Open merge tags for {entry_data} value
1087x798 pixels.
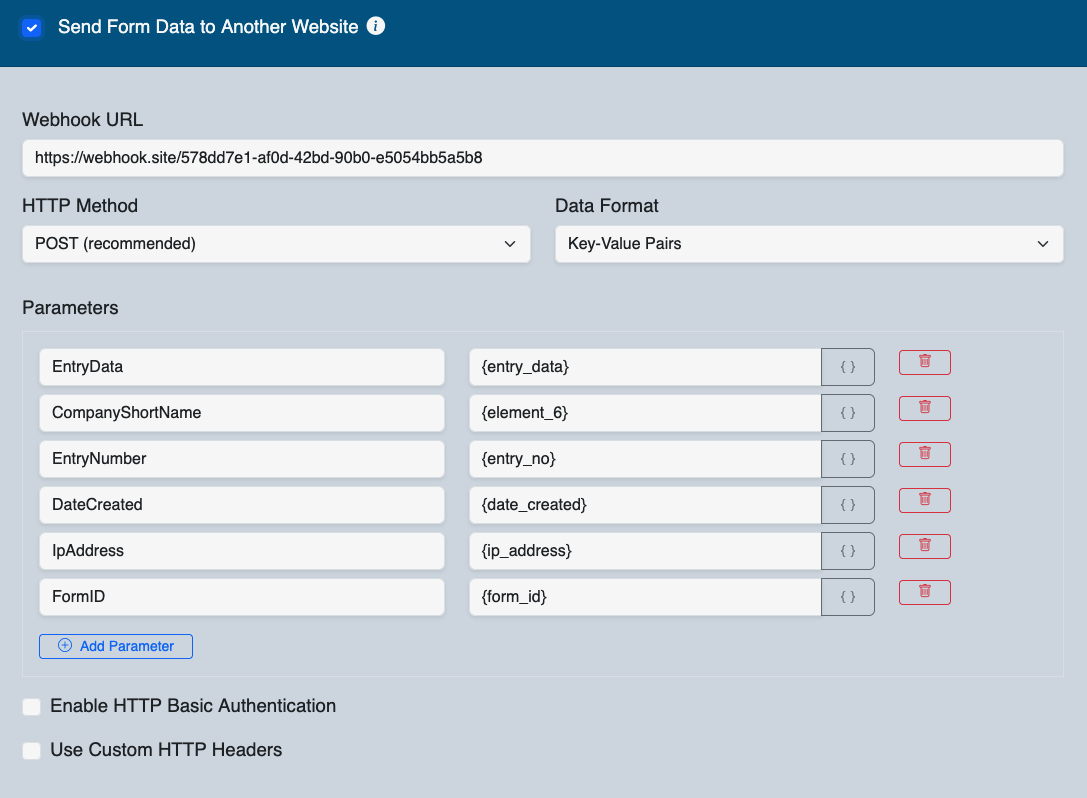(x=847, y=367)
